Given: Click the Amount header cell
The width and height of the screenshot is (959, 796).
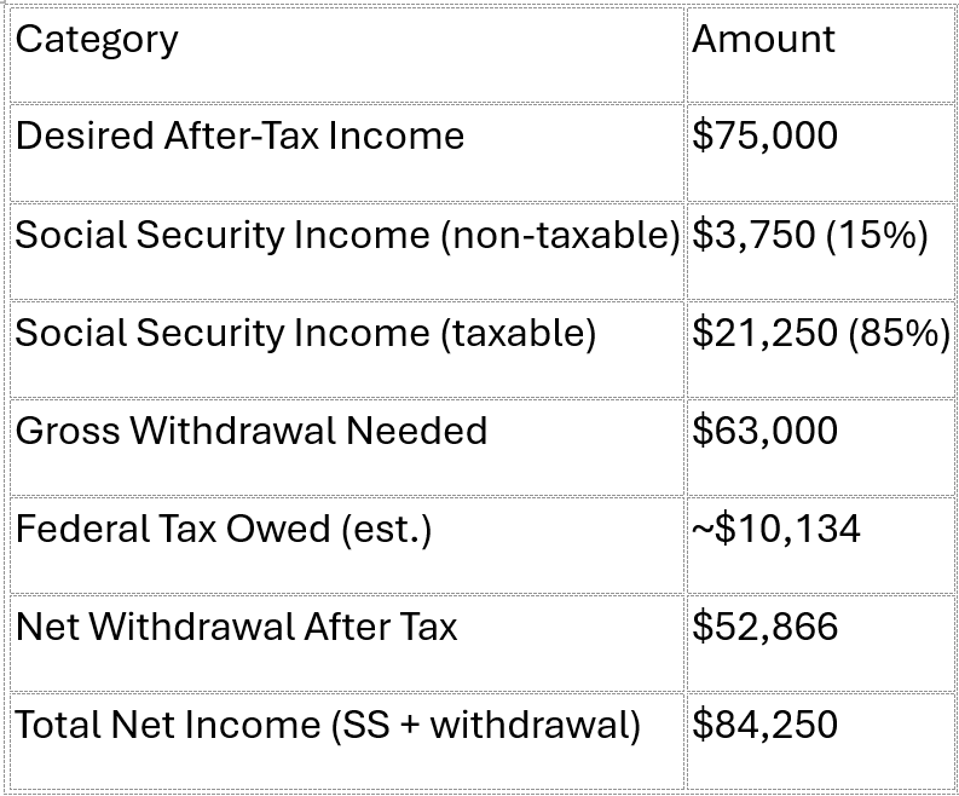Looking at the screenshot, I should 763,40.
